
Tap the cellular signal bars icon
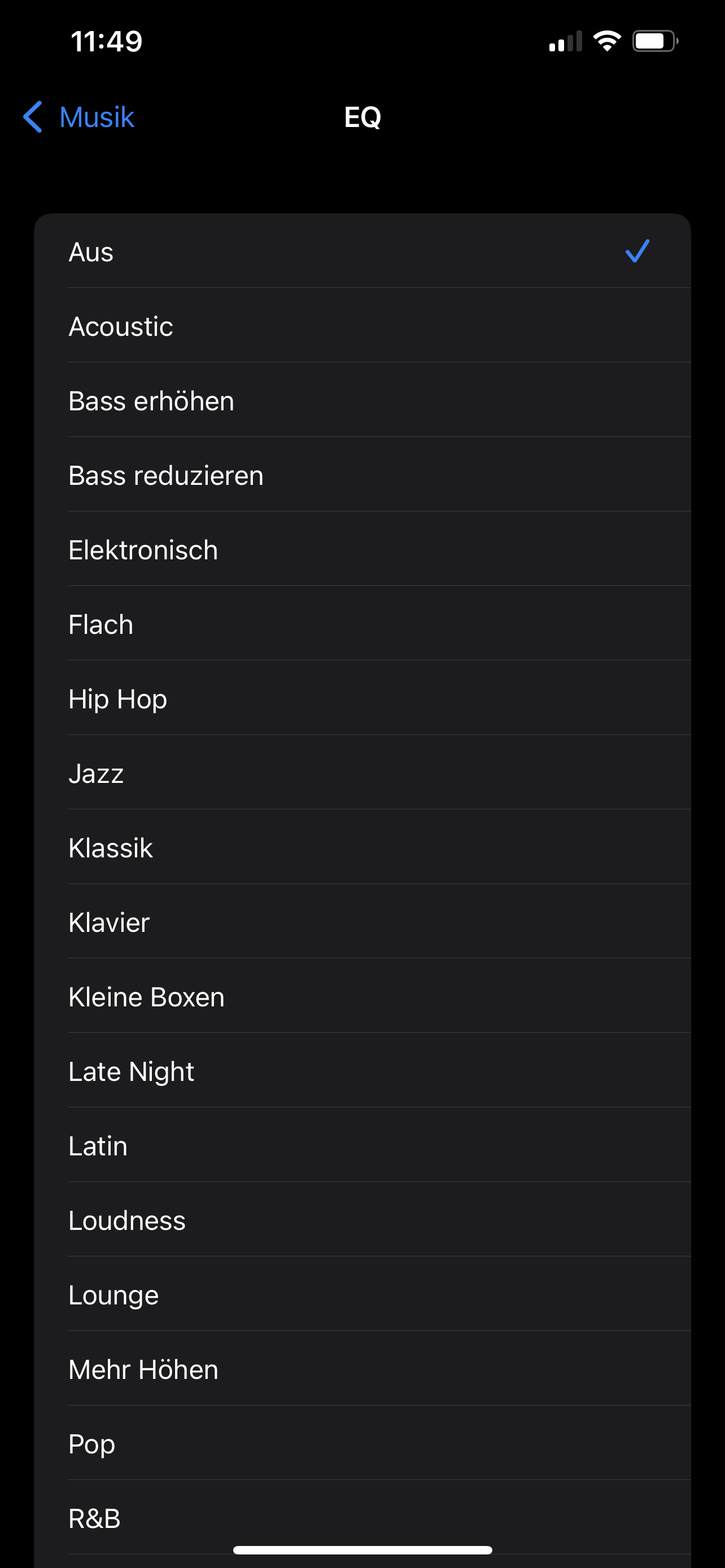click(x=565, y=41)
